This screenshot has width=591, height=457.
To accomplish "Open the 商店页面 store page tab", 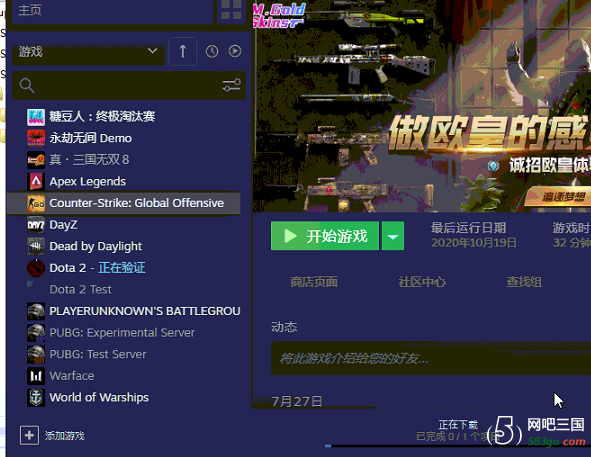I will (314, 282).
